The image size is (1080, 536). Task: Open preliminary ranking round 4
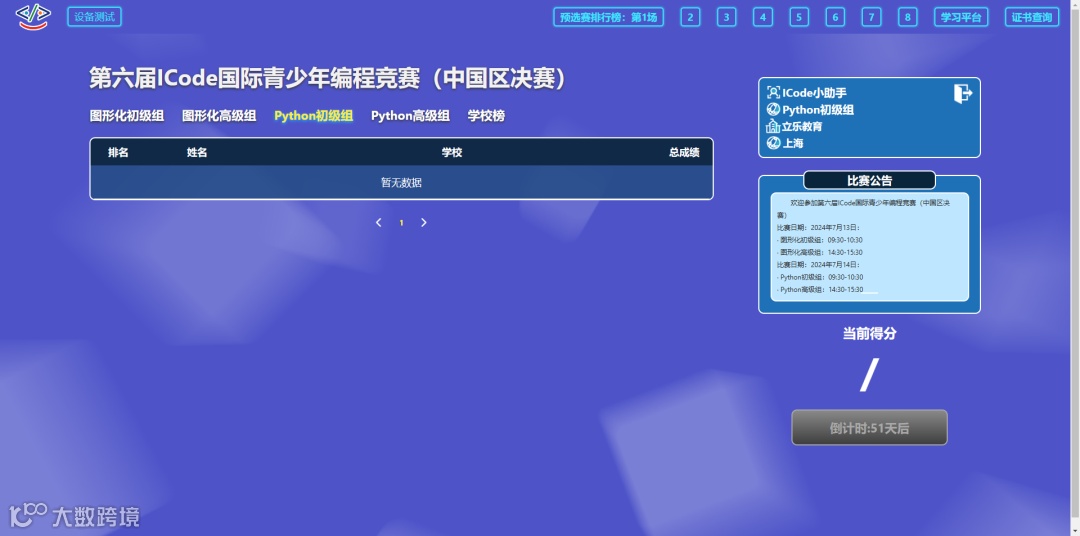pos(762,17)
